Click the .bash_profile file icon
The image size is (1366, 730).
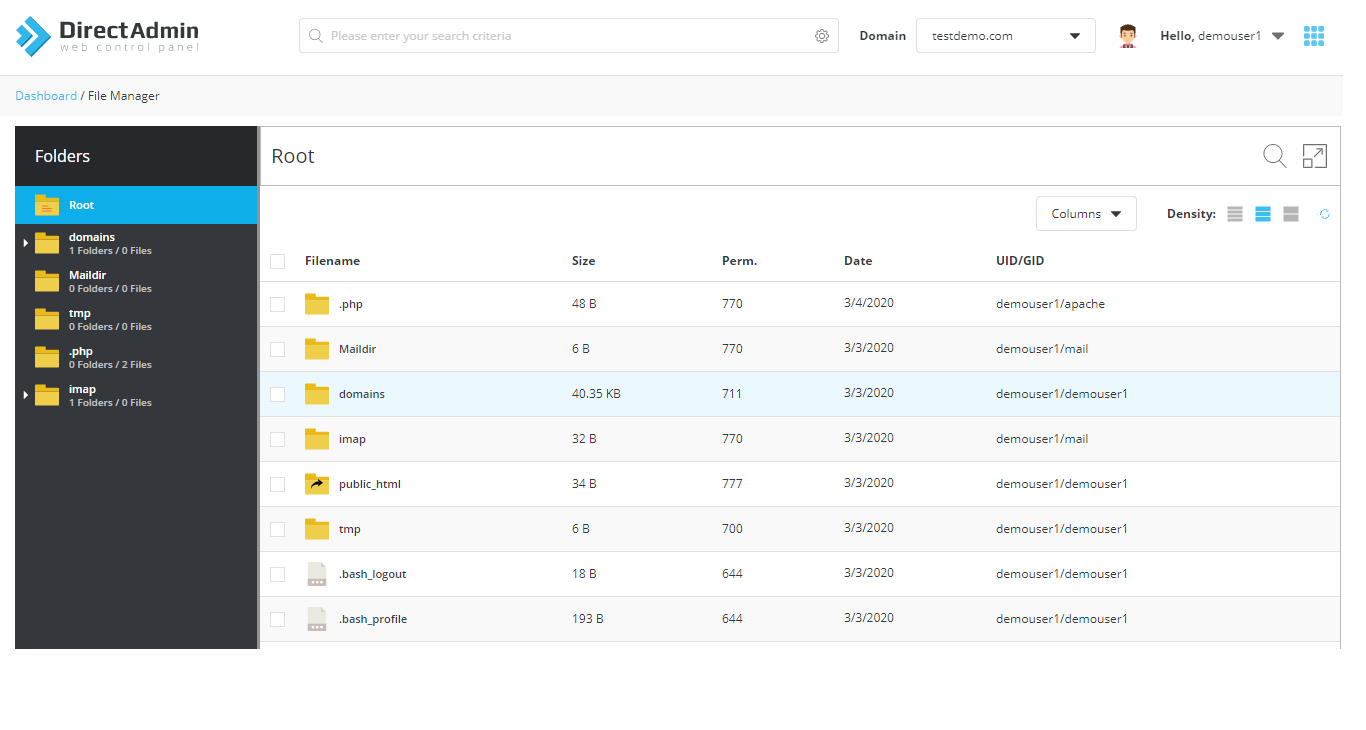coord(317,619)
